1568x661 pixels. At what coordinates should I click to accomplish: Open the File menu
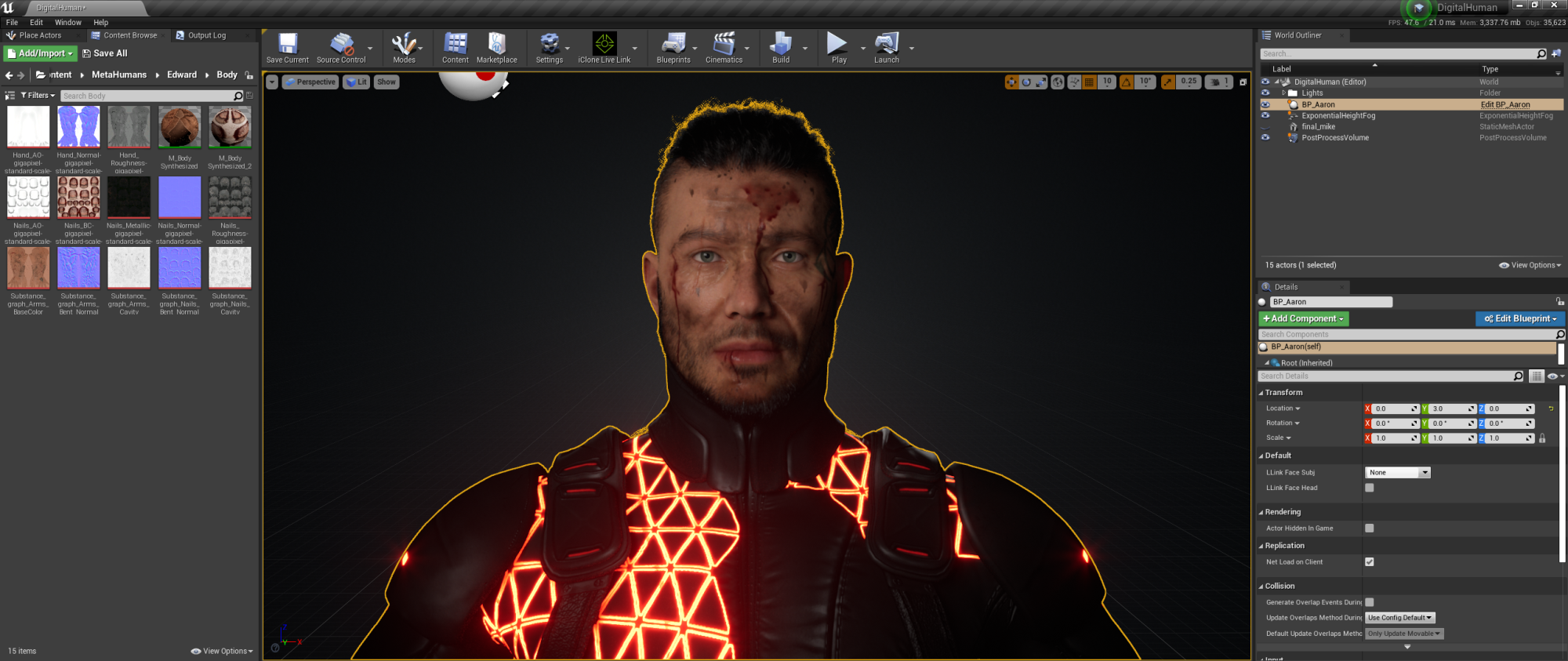point(12,23)
